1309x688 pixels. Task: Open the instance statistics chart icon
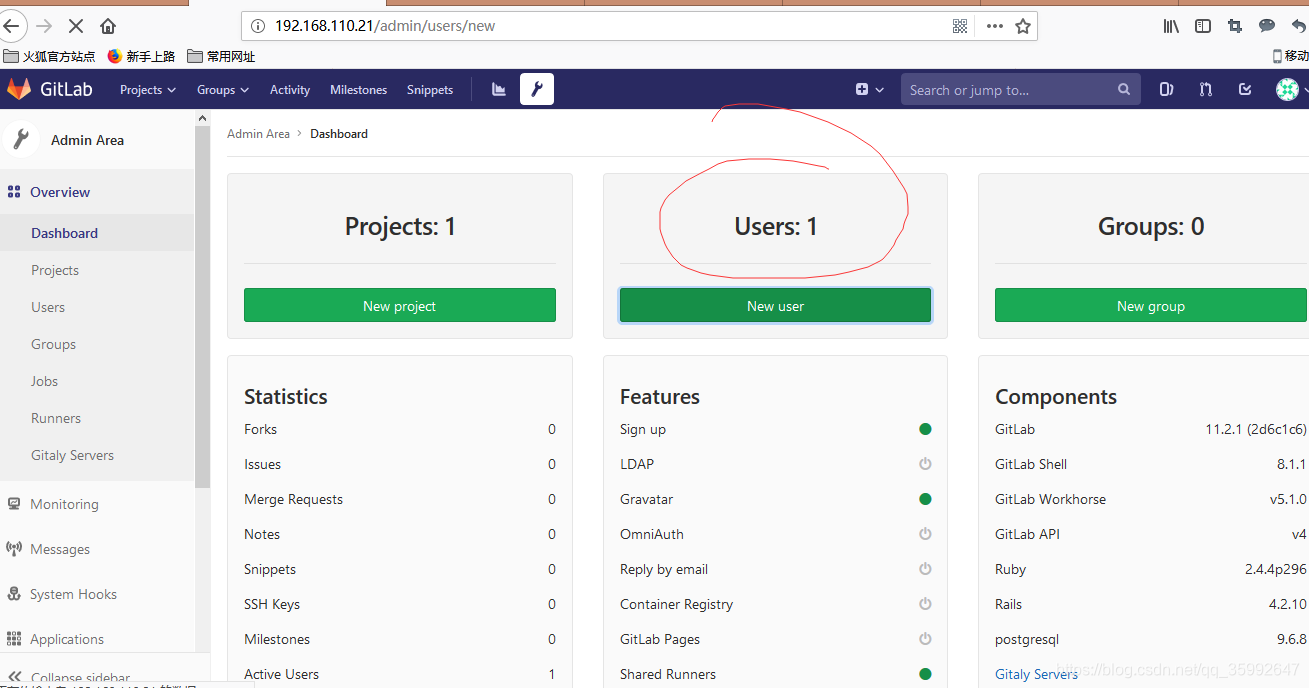coord(499,89)
